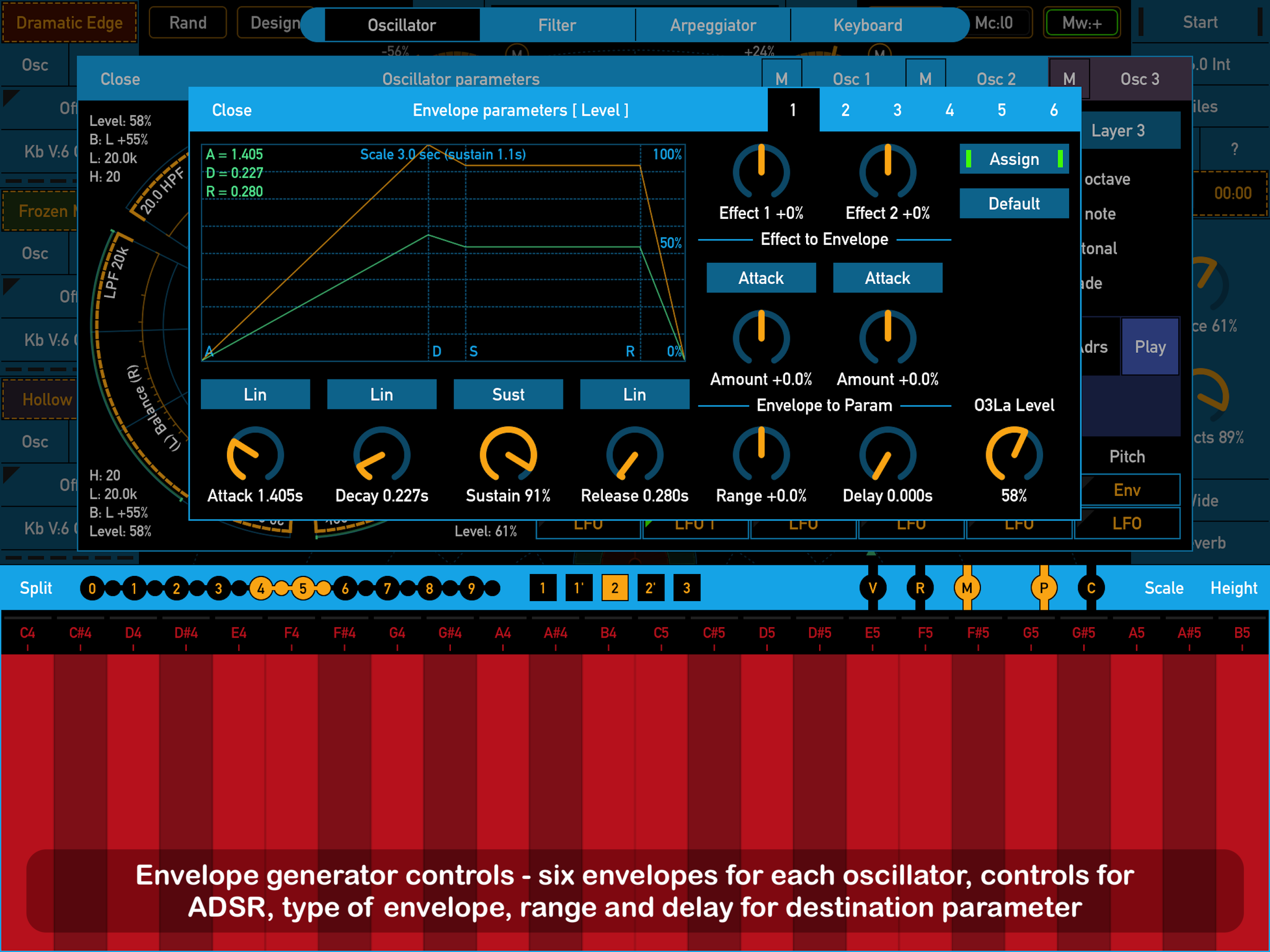Screen dimensions: 1270x952
Task: Click the Sustain 91% knob
Action: (x=508, y=455)
